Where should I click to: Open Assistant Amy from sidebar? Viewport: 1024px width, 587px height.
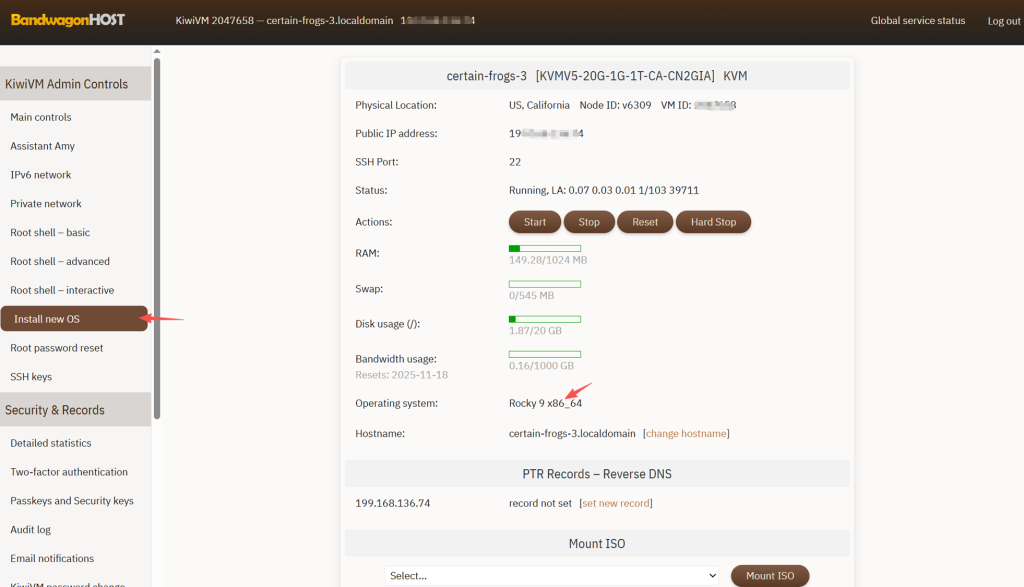[x=43, y=146]
